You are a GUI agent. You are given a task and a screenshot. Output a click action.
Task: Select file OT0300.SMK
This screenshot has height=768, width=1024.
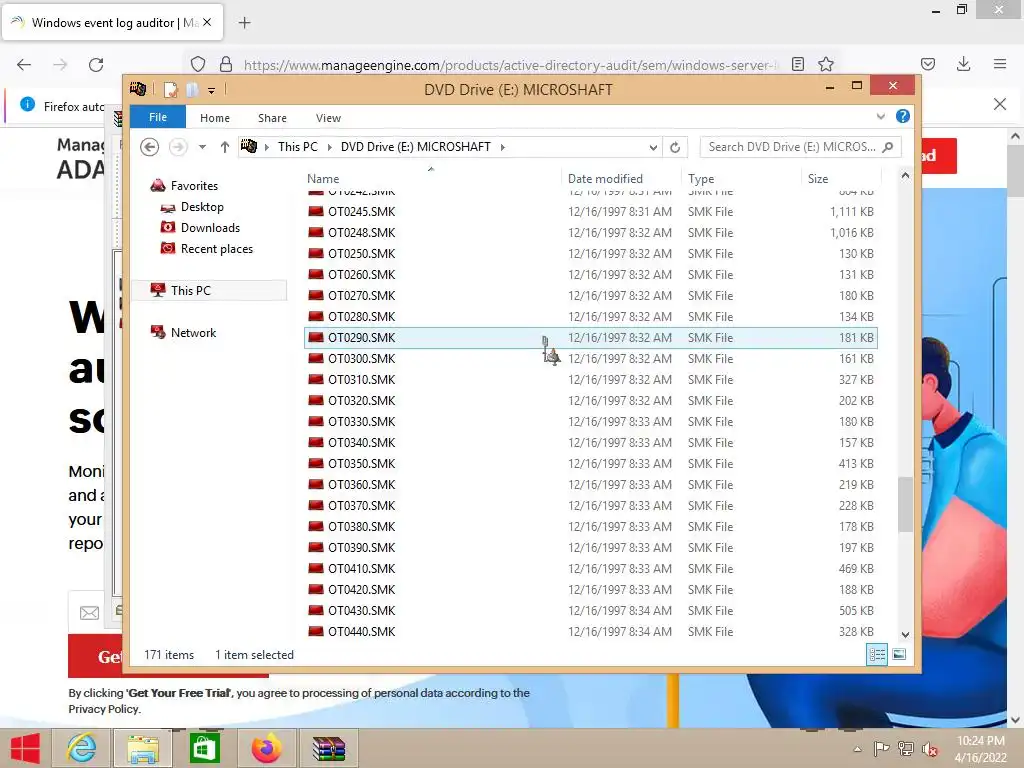[590, 359]
